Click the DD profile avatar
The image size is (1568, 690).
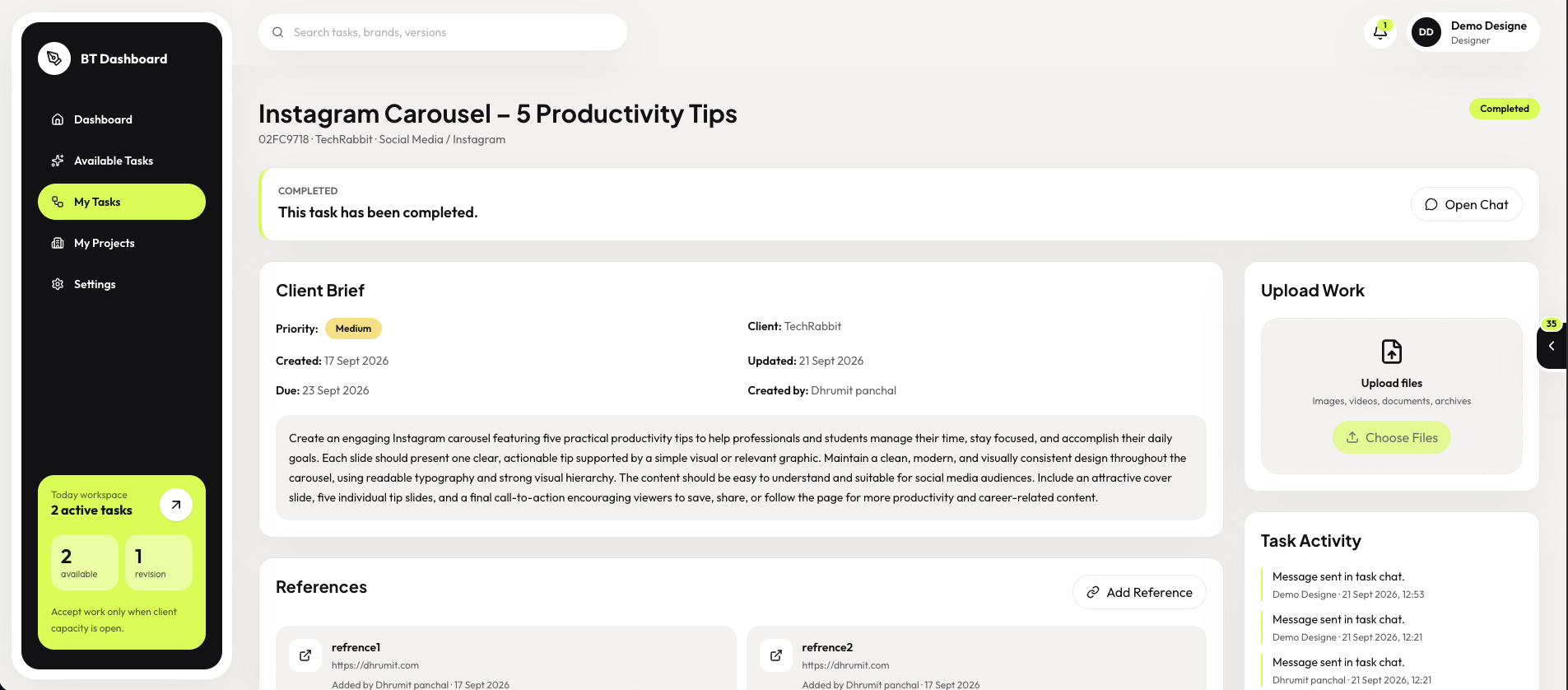point(1426,32)
